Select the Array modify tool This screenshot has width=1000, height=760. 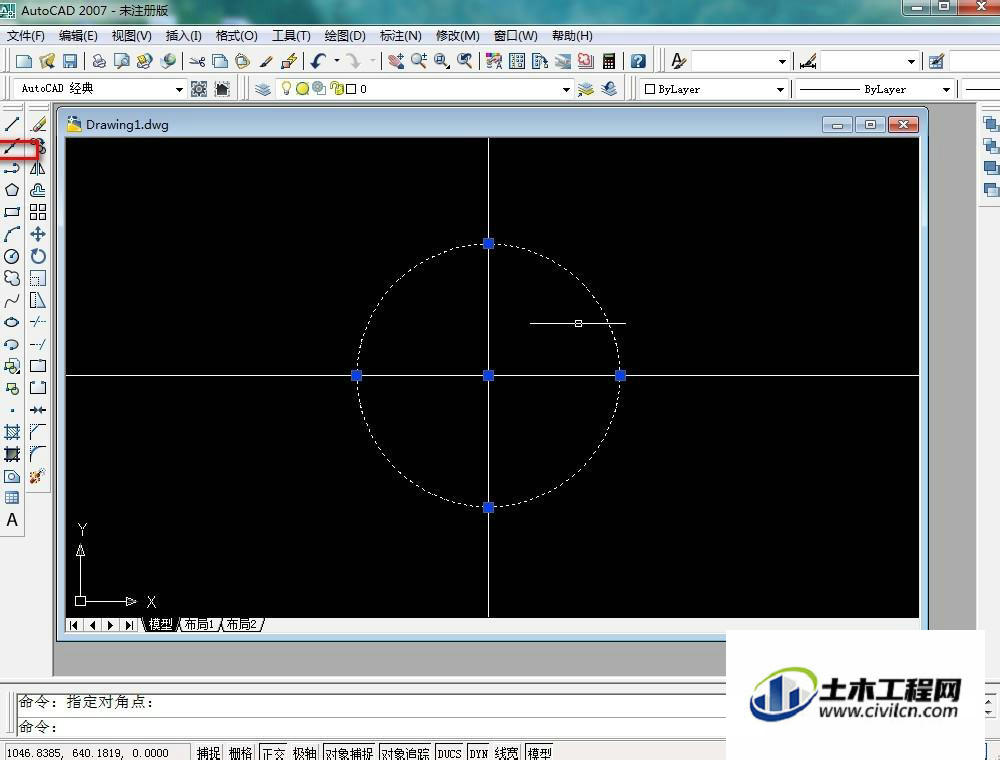[38, 212]
